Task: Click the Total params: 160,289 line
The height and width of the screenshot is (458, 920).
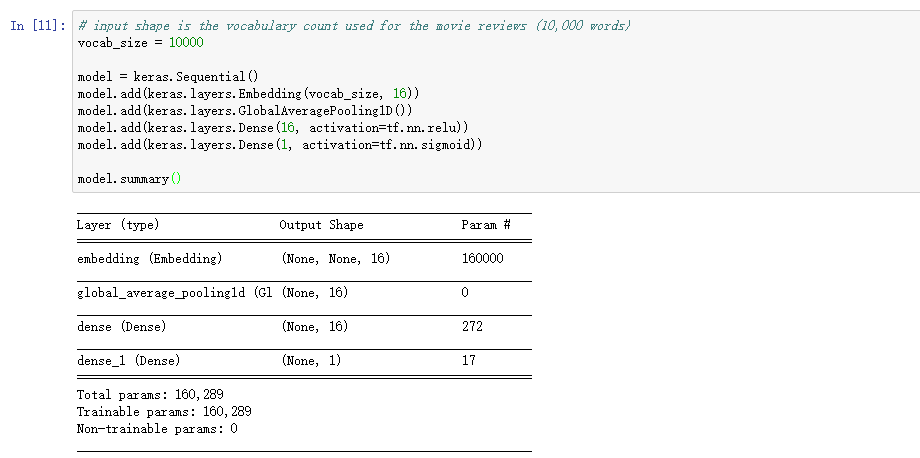Action: [x=150, y=395]
